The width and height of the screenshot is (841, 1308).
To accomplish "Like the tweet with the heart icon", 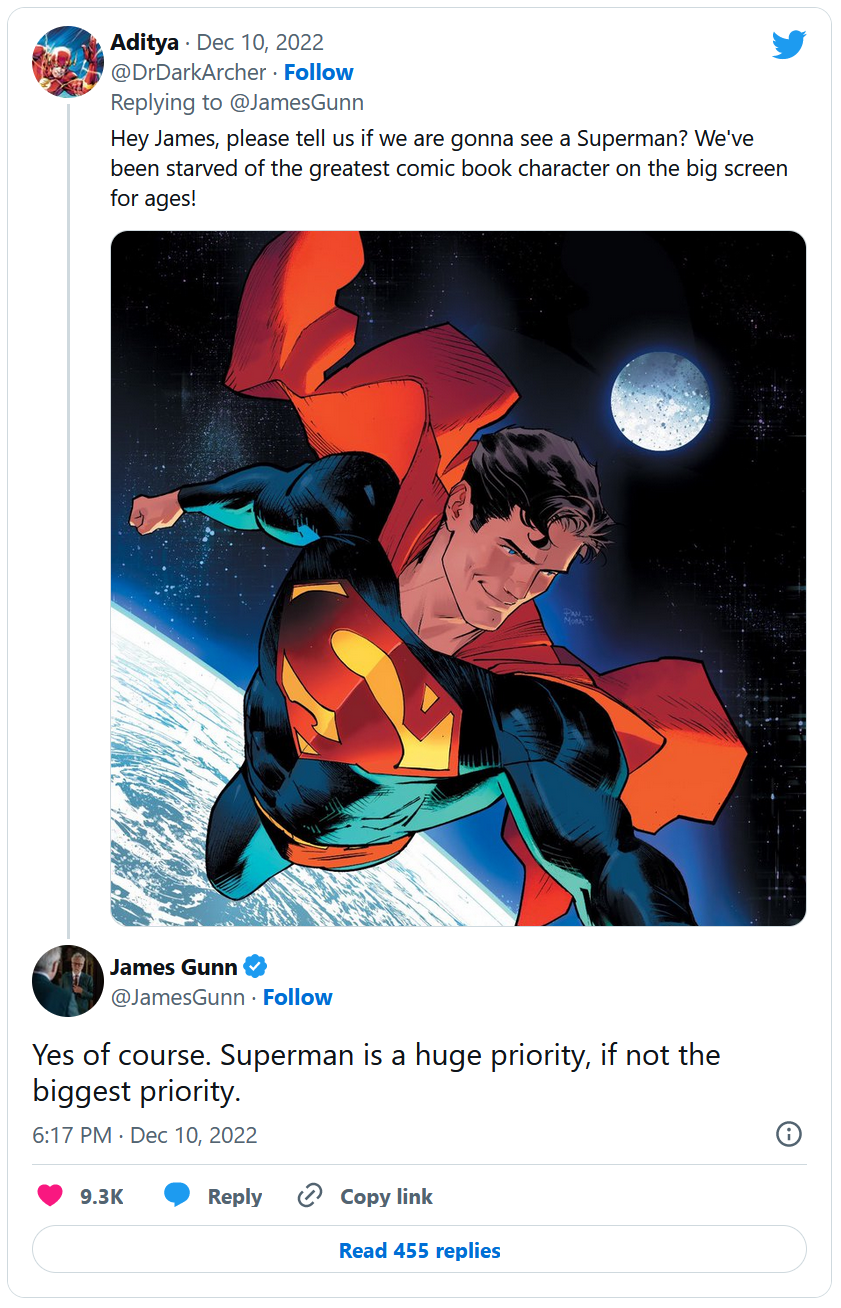I will (x=50, y=1196).
